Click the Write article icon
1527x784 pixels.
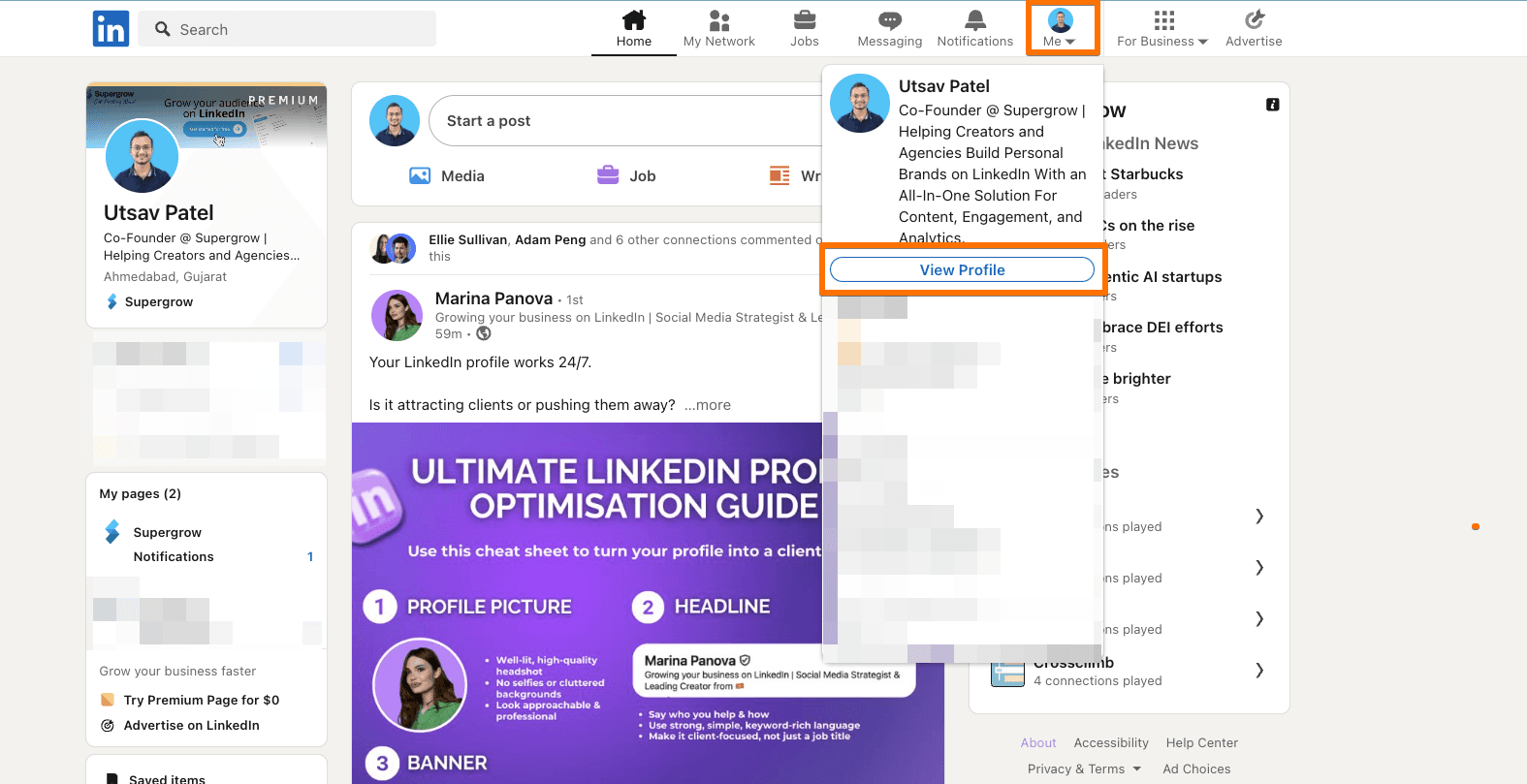[779, 175]
